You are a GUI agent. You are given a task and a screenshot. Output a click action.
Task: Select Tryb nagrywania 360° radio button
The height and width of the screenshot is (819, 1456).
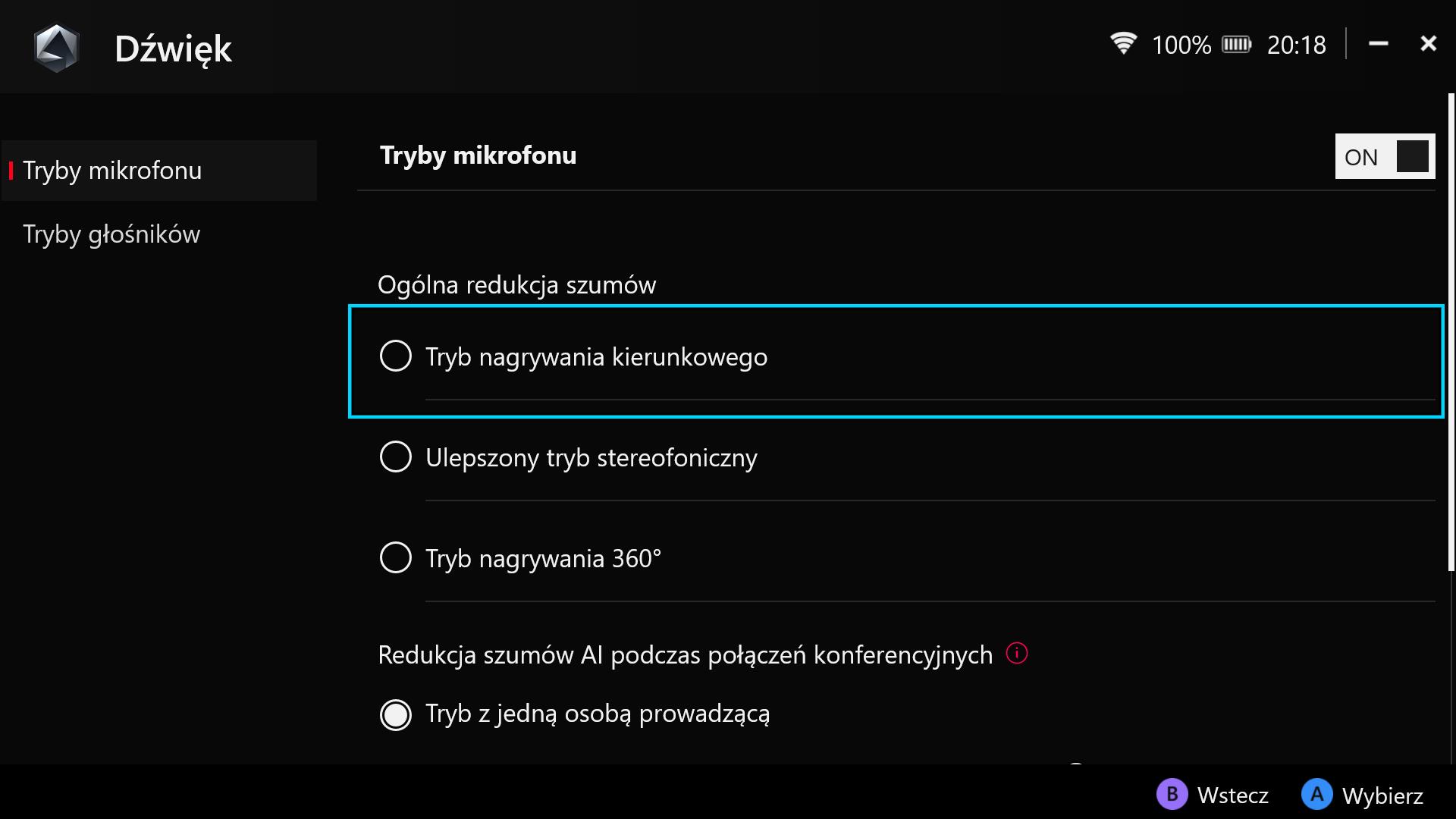395,557
